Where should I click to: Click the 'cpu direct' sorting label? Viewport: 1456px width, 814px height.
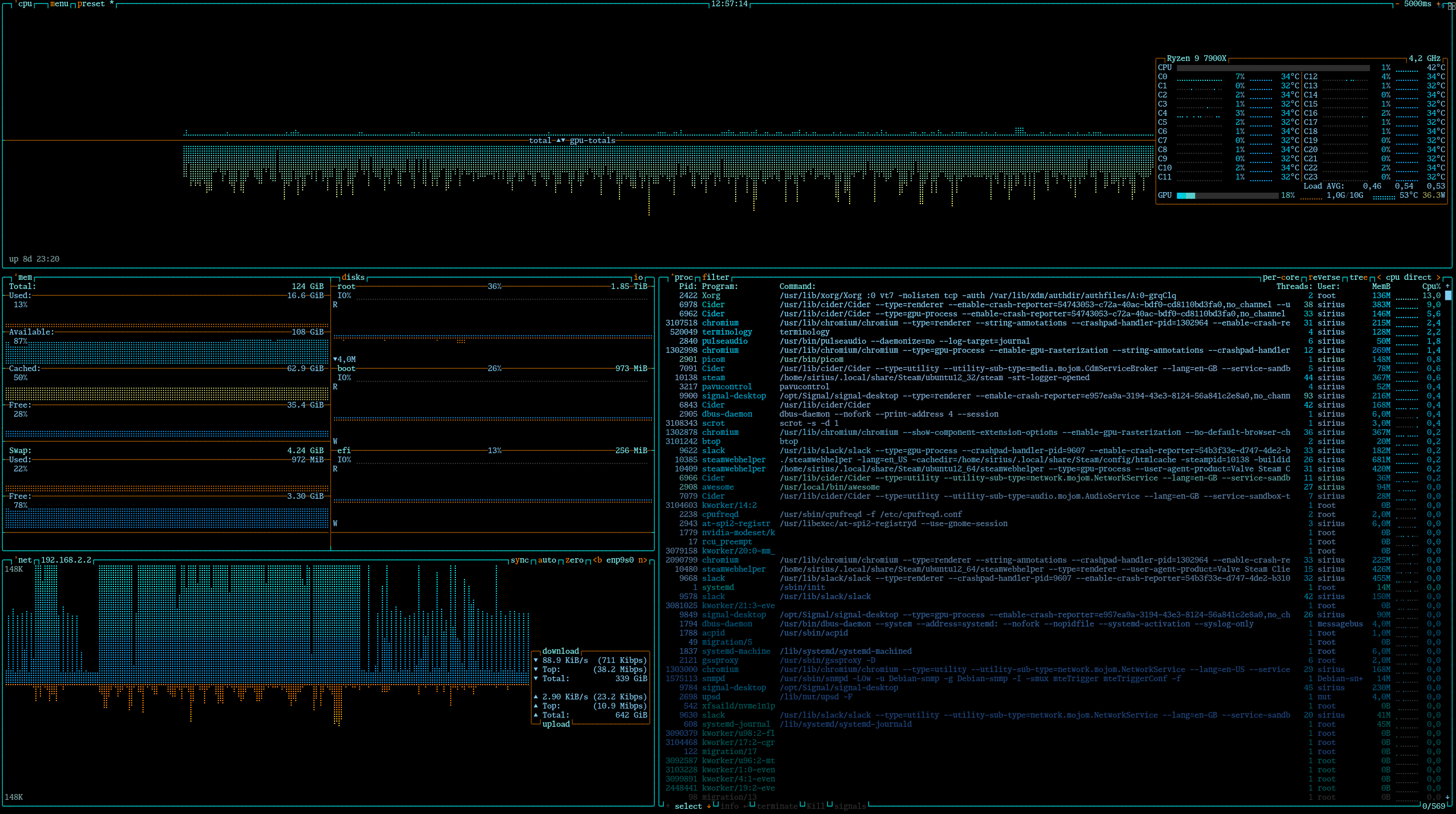click(1409, 278)
